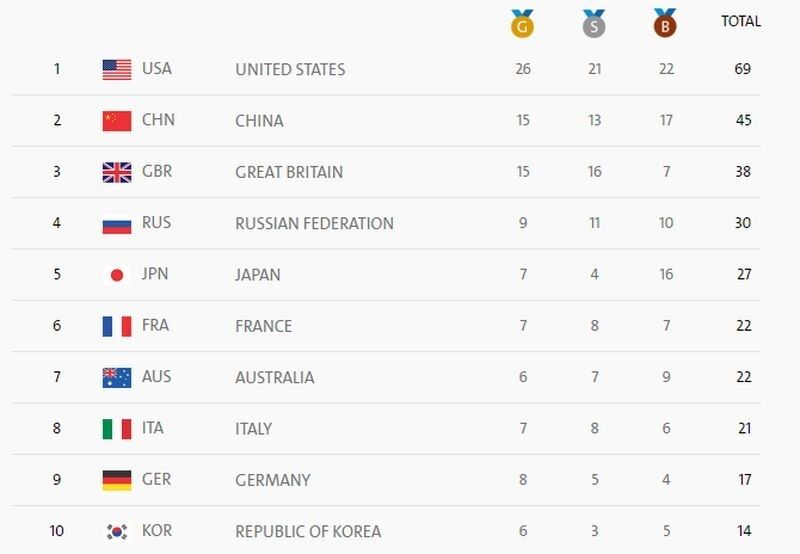The width and height of the screenshot is (800, 554).
Task: Click the silver medal column icon
Action: (594, 24)
